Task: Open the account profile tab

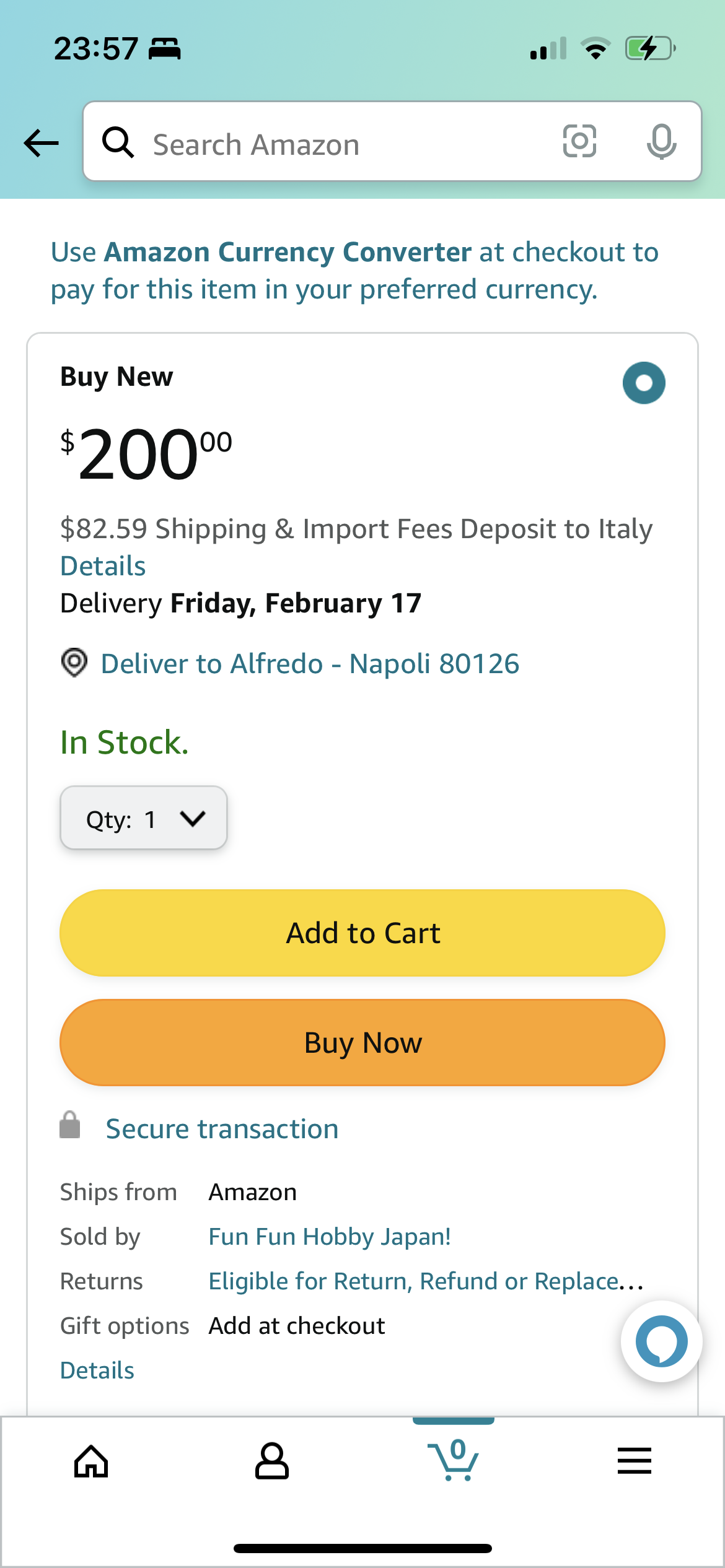Action: tap(272, 1461)
